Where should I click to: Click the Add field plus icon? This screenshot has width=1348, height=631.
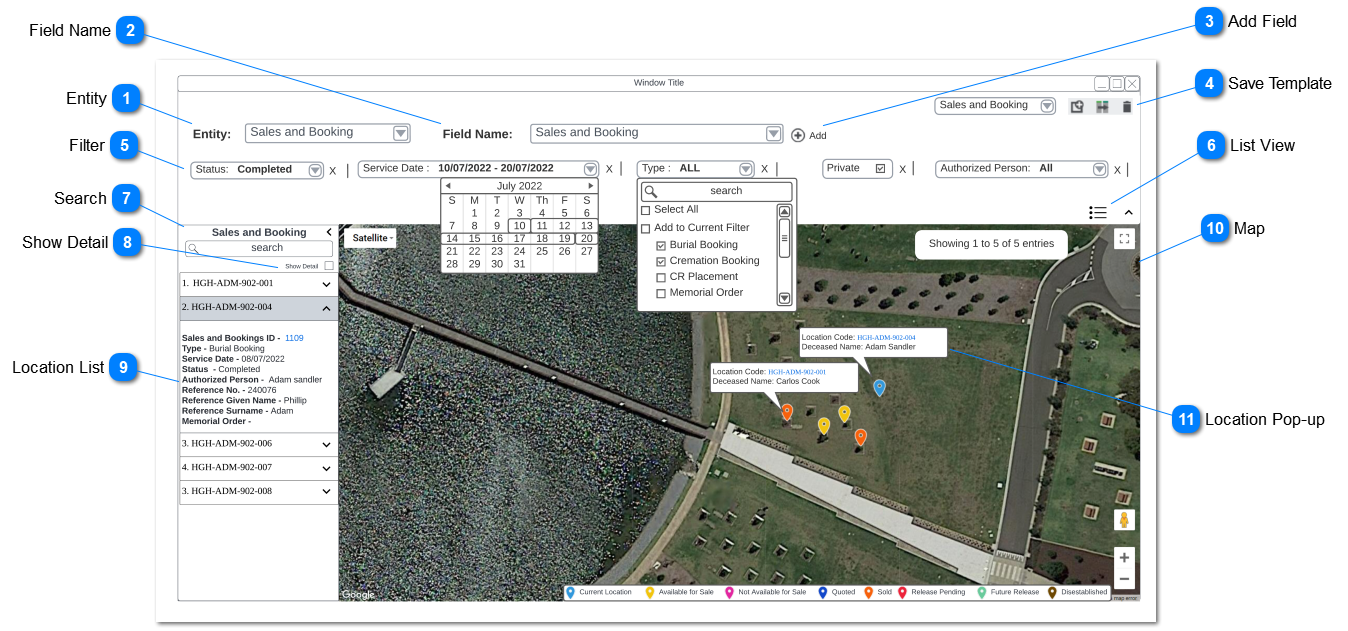(798, 135)
